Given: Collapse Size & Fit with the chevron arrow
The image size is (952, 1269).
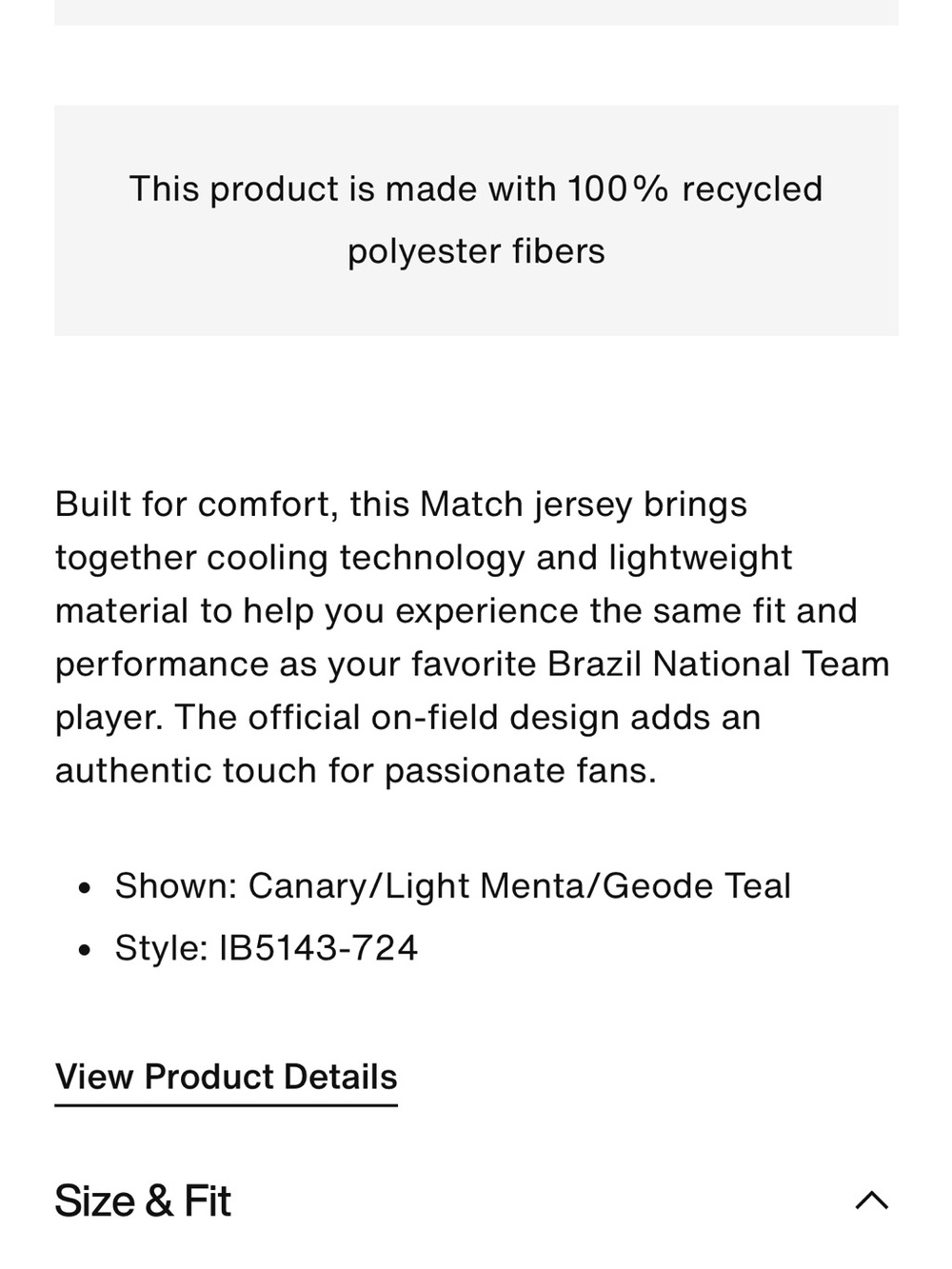Looking at the screenshot, I should 871,1200.
